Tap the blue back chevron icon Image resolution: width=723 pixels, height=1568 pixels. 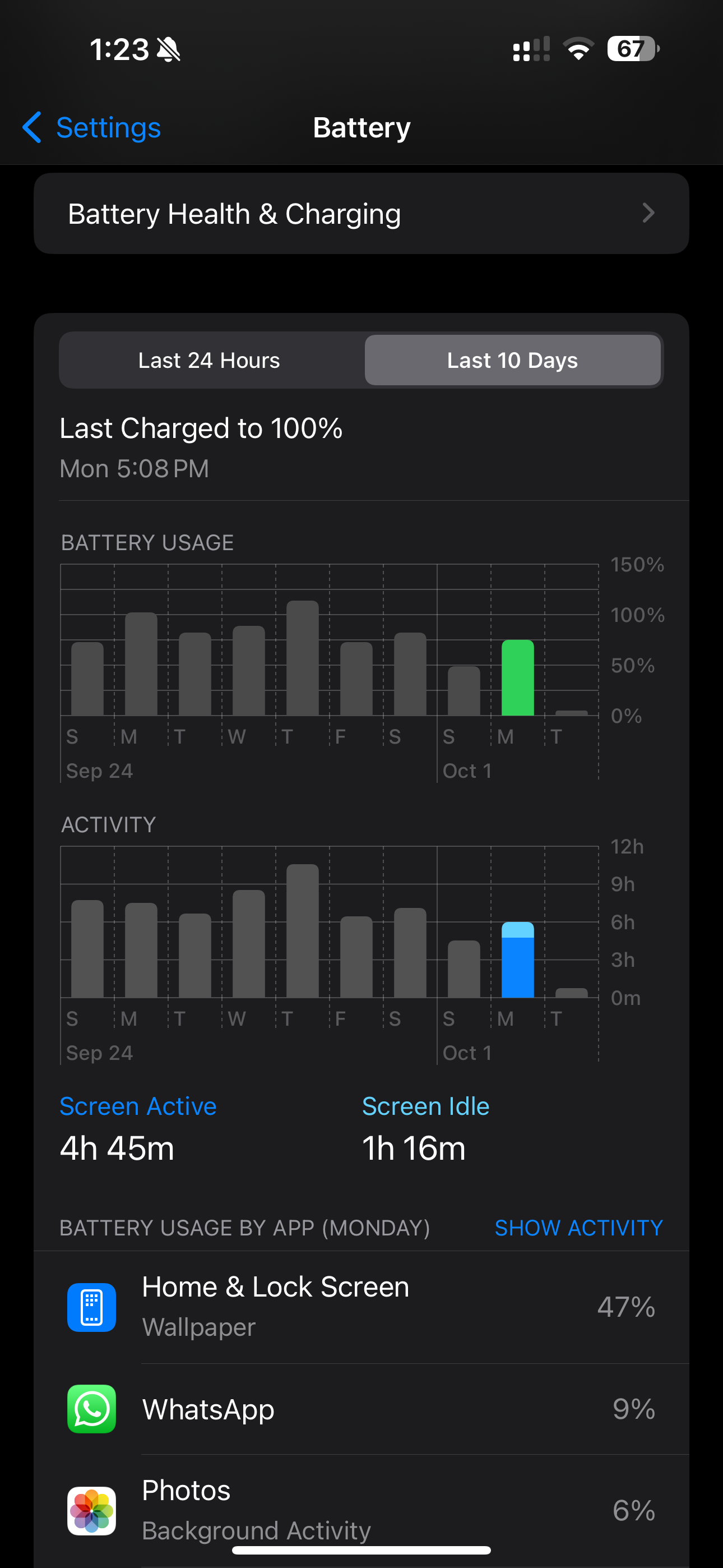[31, 127]
